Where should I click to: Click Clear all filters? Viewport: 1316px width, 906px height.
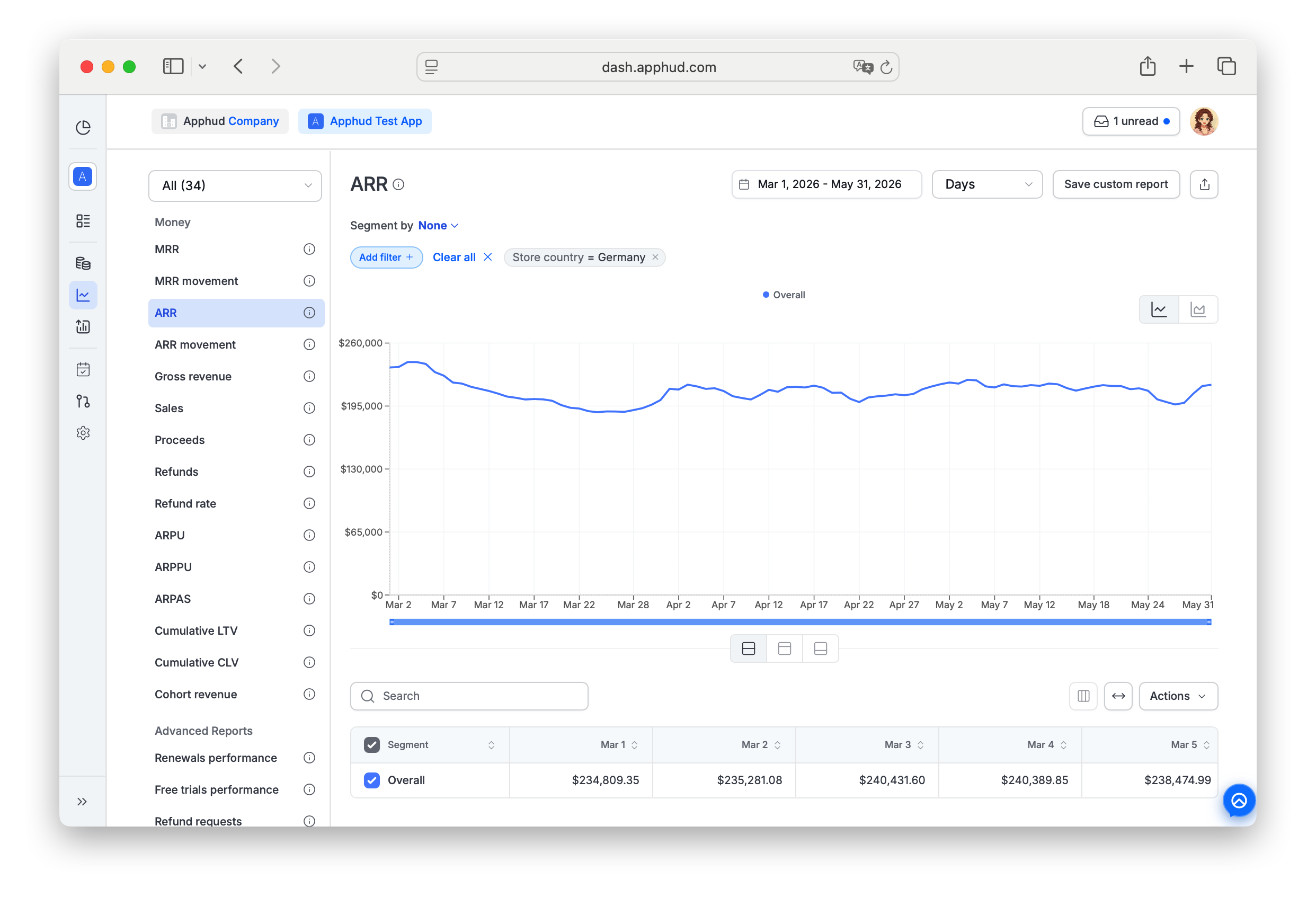462,257
